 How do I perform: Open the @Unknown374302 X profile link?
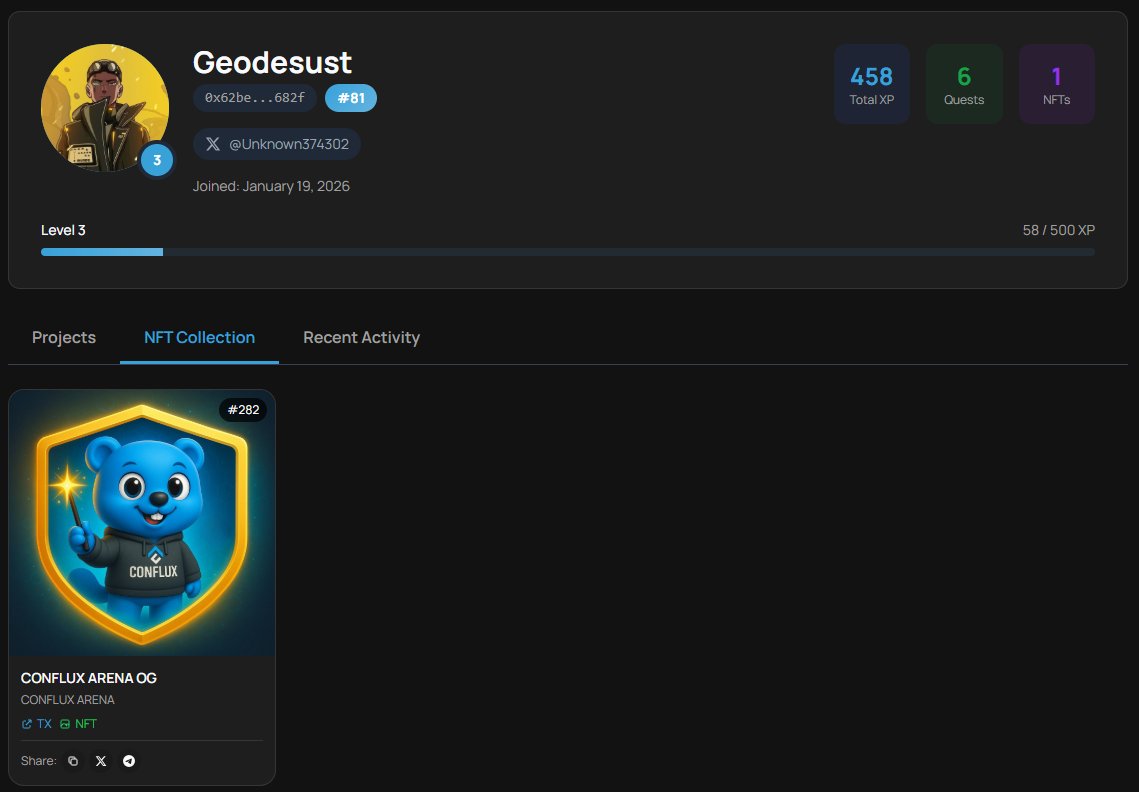(277, 144)
